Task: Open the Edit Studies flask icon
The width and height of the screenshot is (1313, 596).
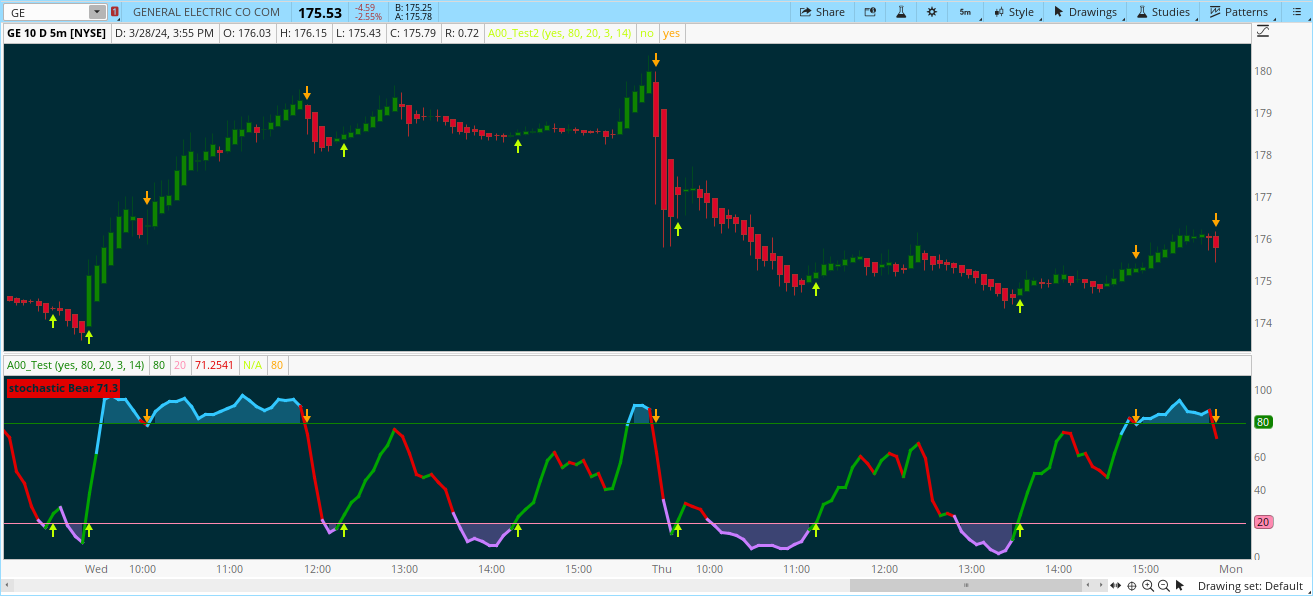Action: 900,12
